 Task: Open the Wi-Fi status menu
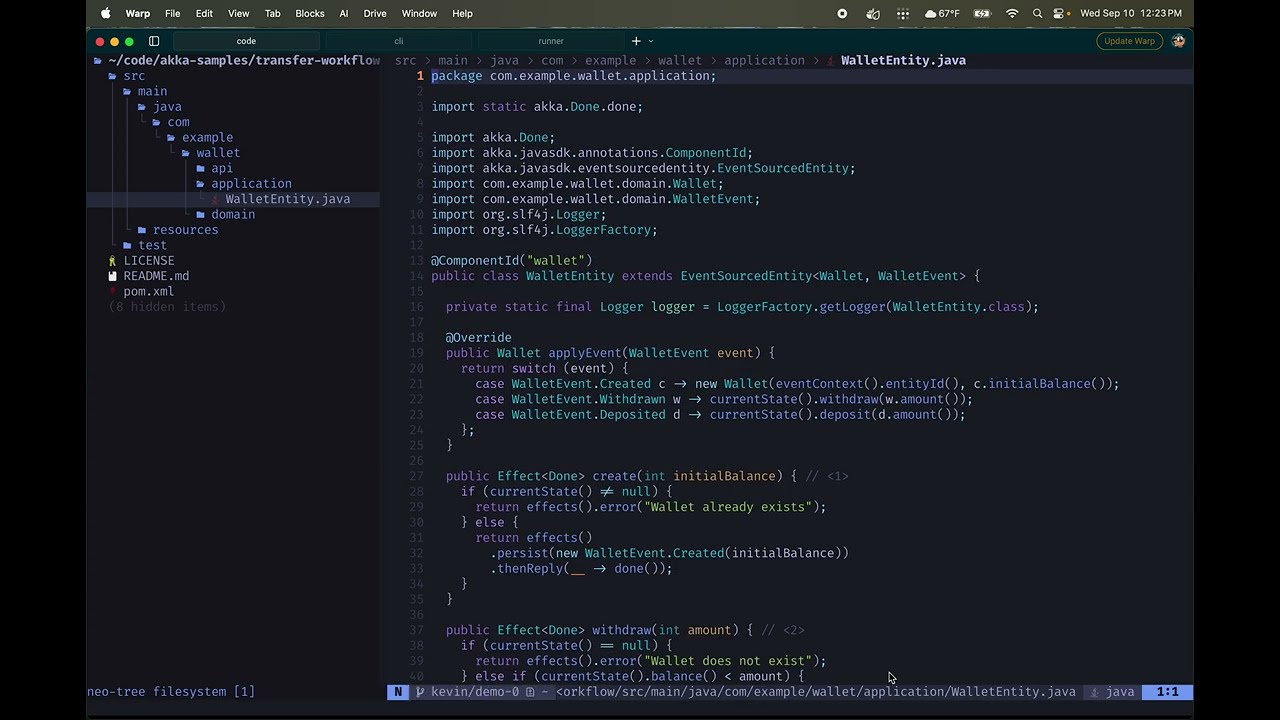click(1012, 13)
